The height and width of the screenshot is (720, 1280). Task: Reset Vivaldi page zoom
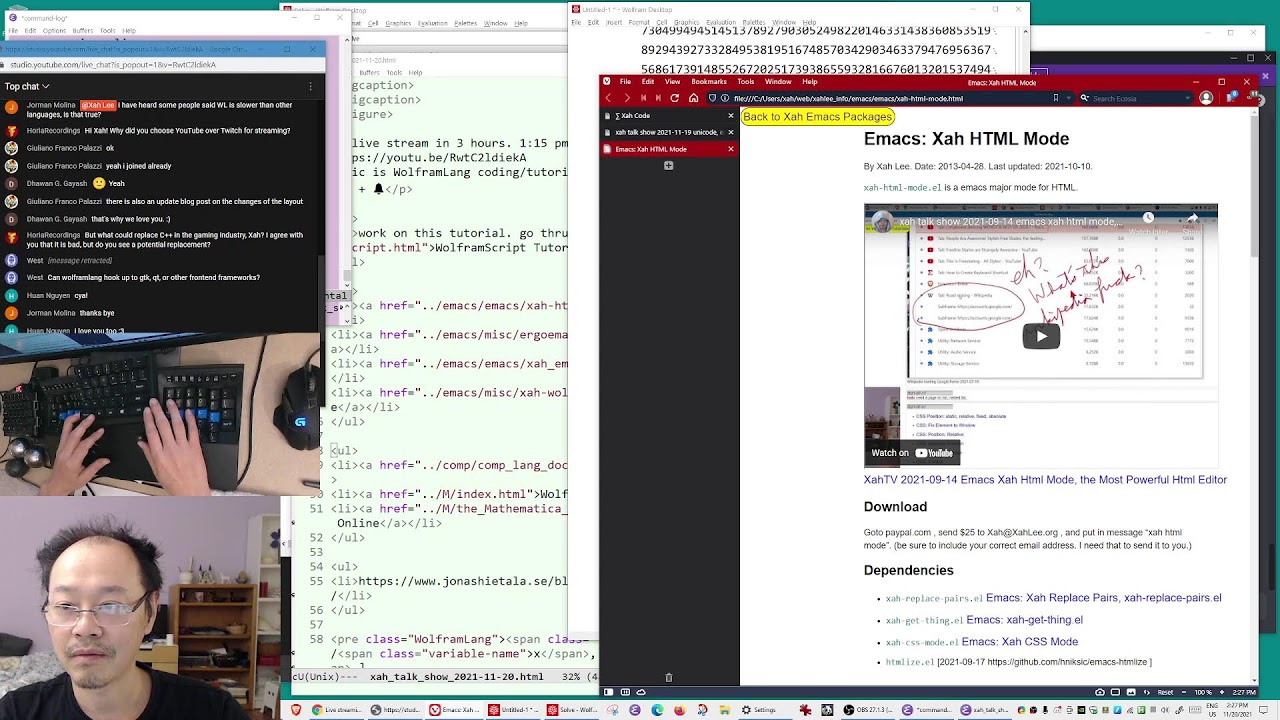tap(1165, 692)
